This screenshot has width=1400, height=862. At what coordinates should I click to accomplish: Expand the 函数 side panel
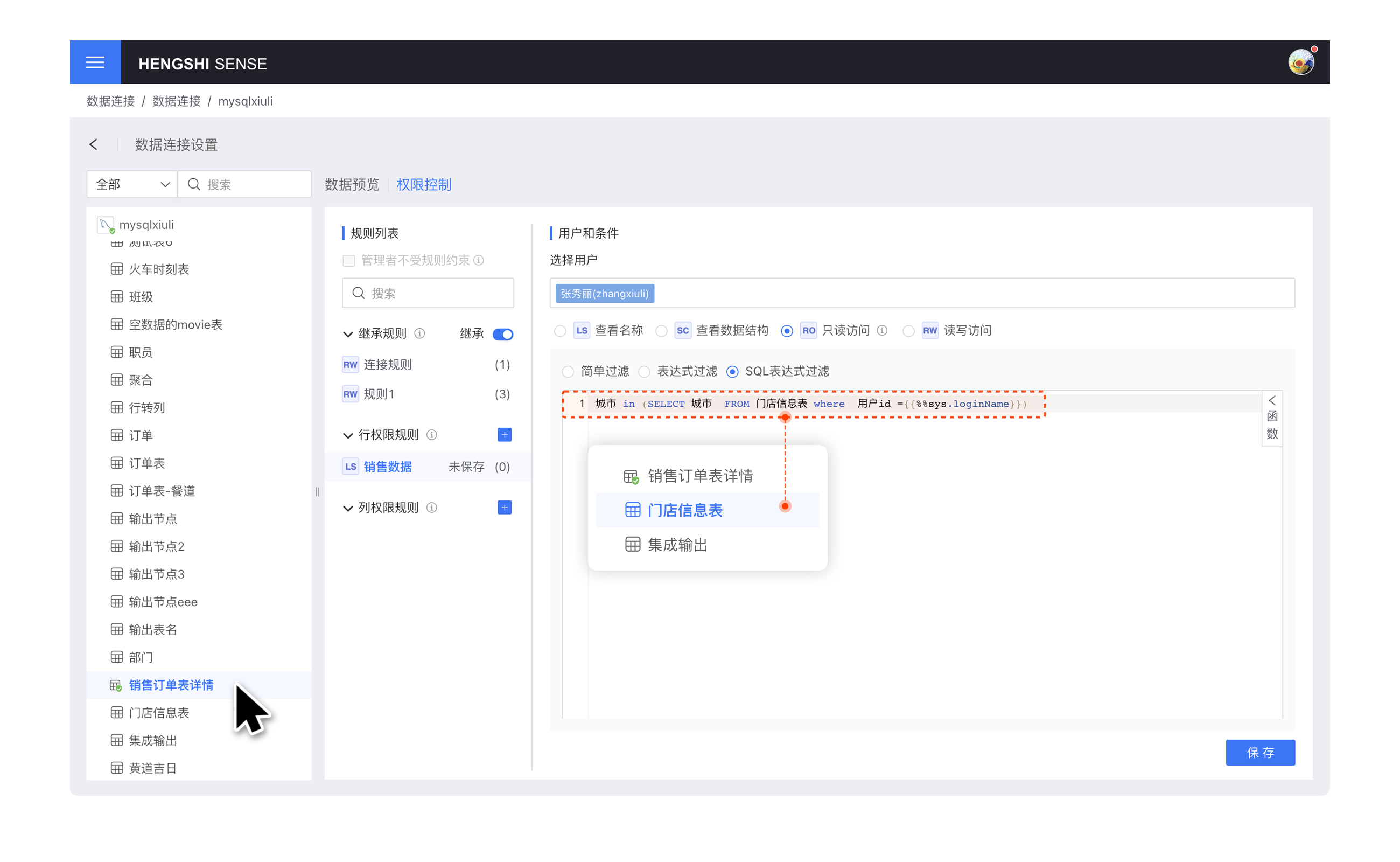click(1272, 419)
